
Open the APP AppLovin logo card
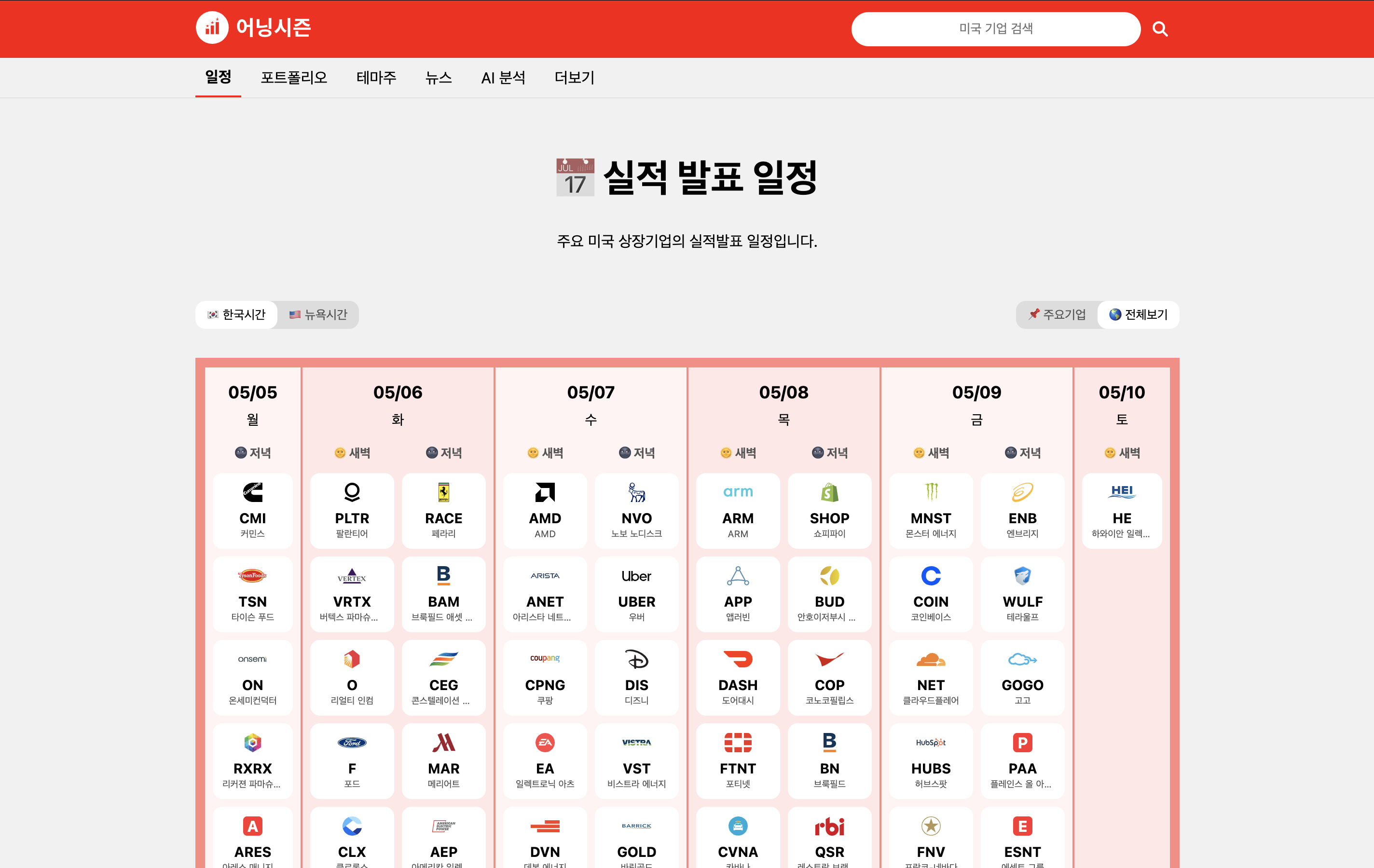[x=738, y=594]
